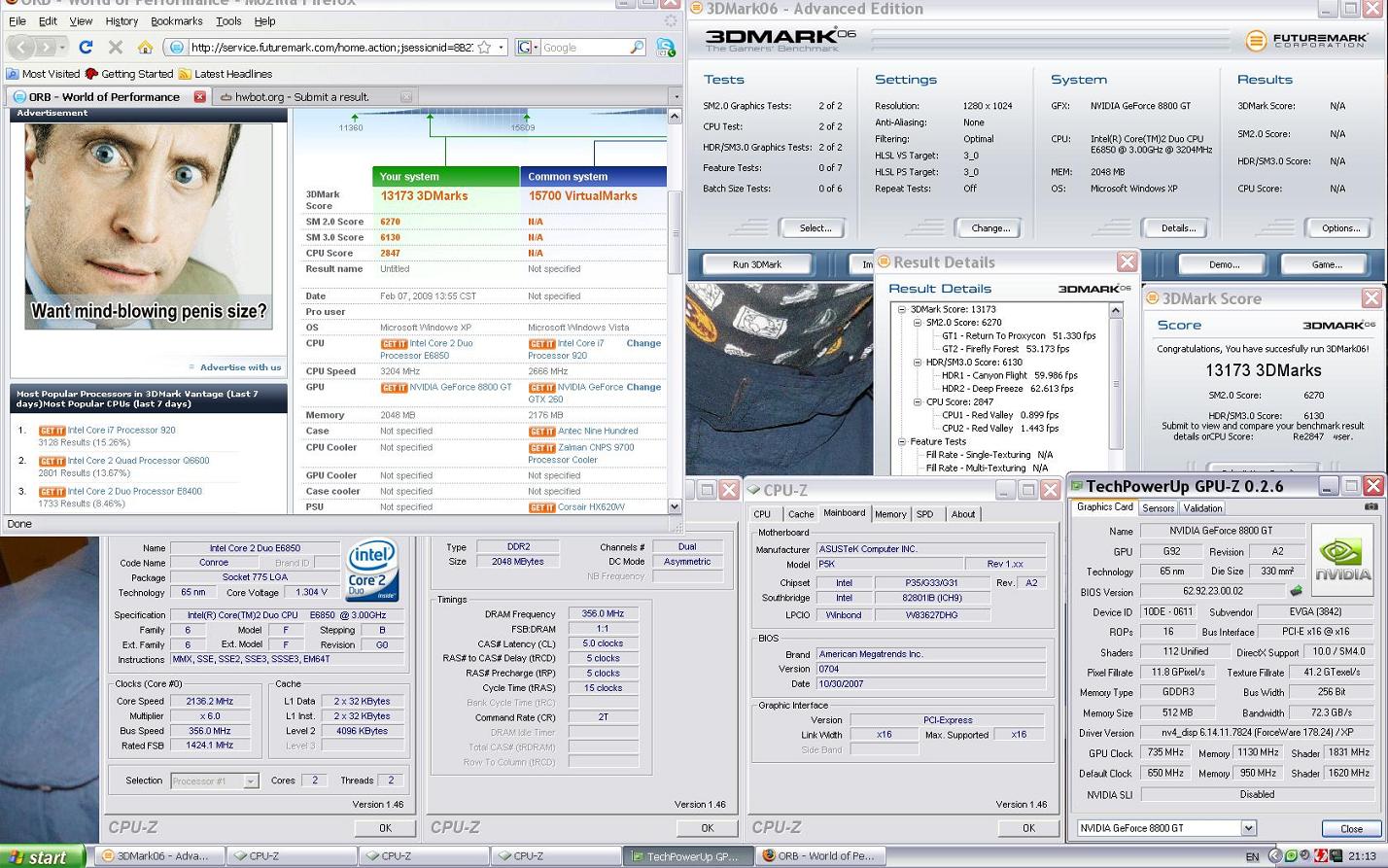Click Advertise with us link

tap(240, 367)
